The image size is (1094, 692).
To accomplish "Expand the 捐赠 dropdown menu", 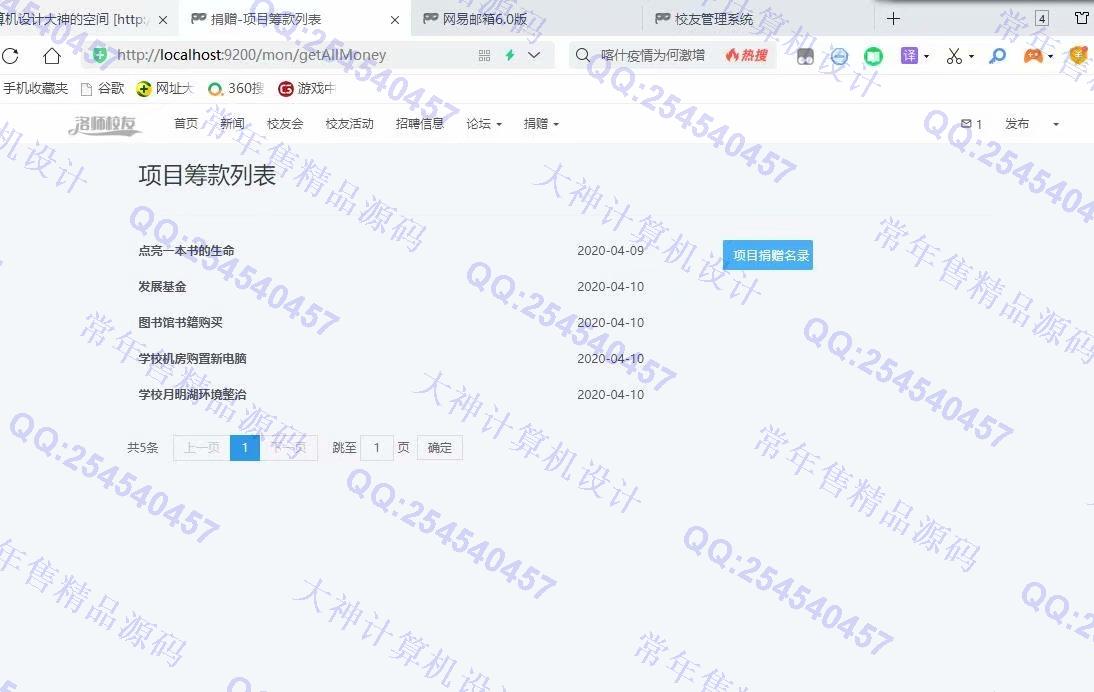I will (541, 123).
